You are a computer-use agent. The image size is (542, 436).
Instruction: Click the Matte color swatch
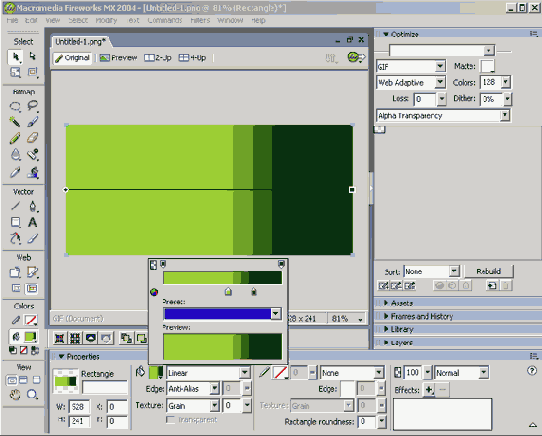[x=487, y=66]
